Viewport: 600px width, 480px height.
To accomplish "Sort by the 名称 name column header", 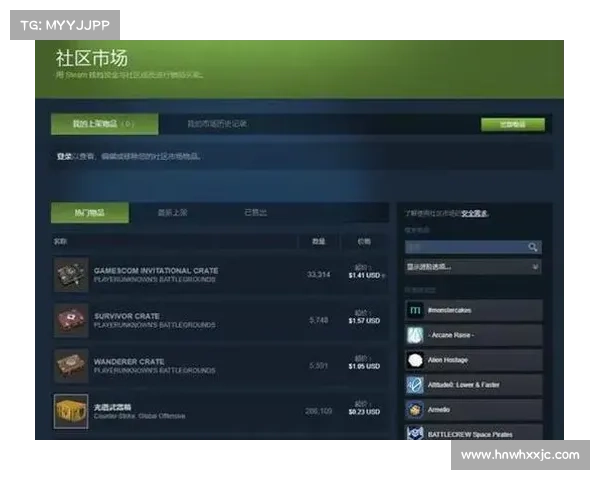I will pos(60,242).
